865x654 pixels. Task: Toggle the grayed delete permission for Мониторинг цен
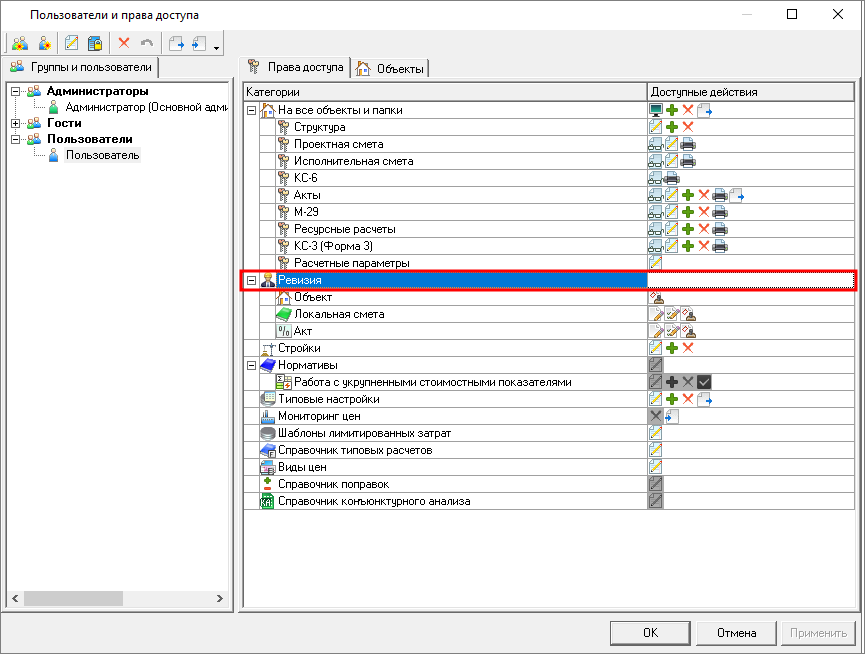click(656, 416)
